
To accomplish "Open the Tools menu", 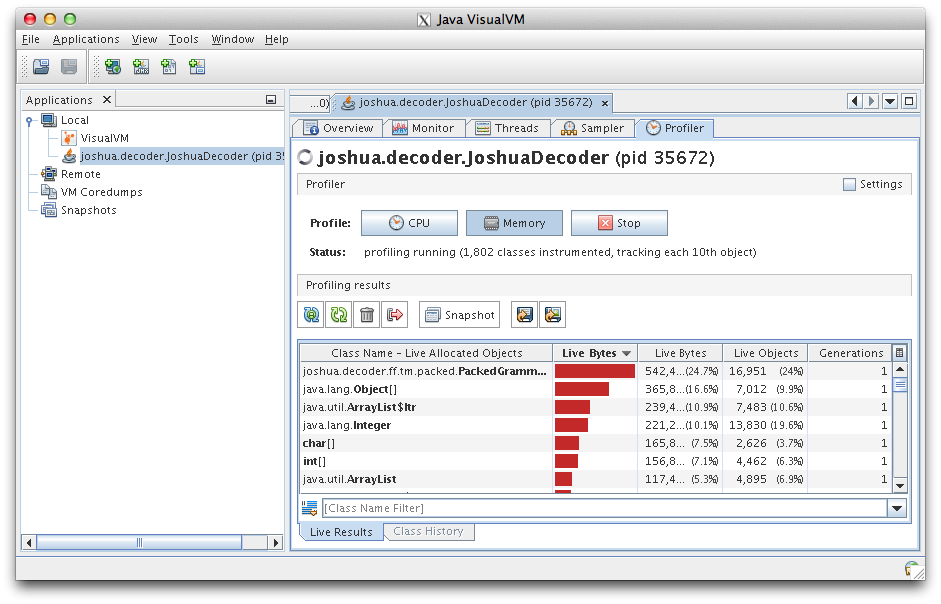I will (x=183, y=39).
